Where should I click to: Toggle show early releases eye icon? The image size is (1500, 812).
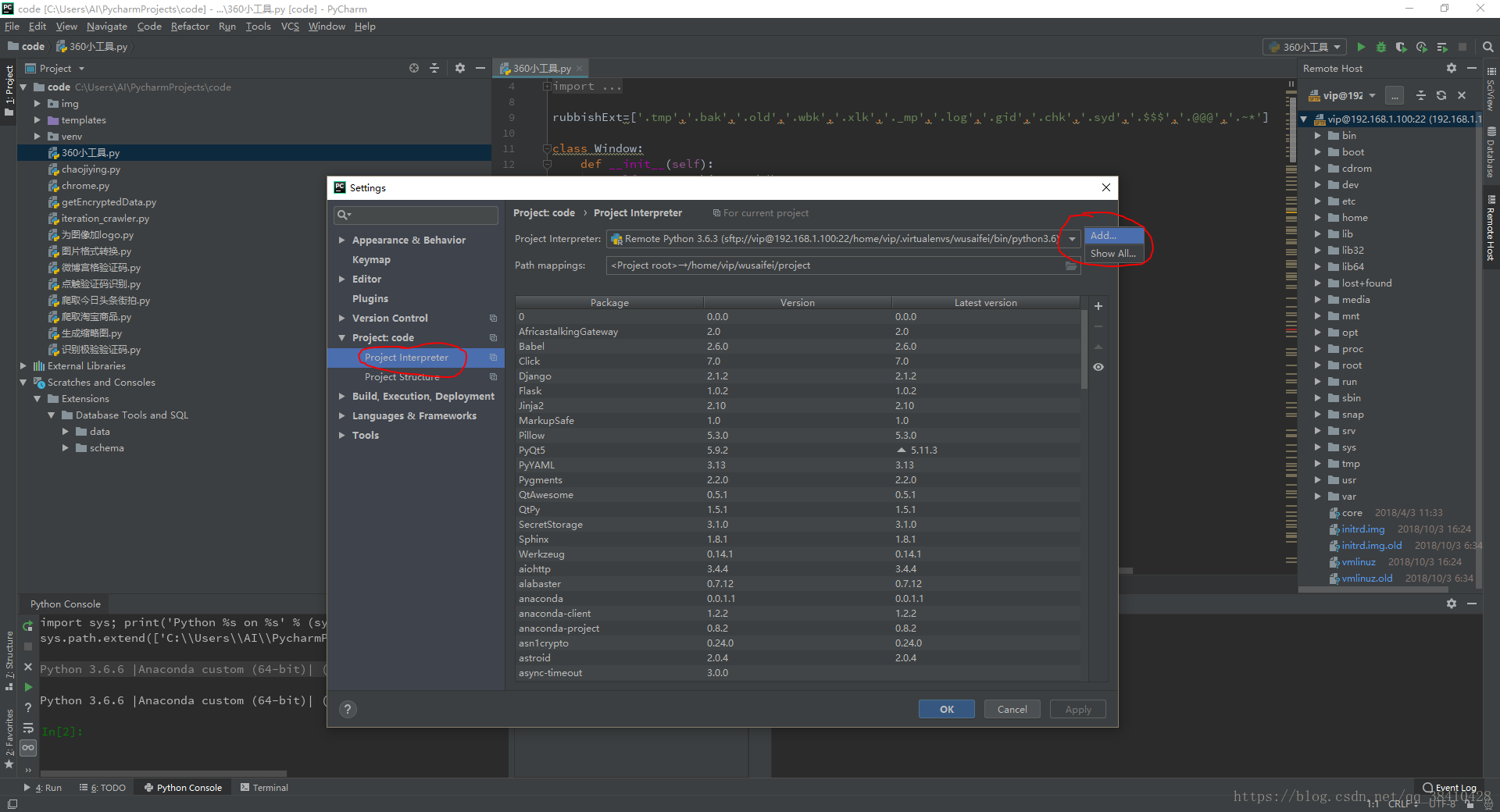(x=1098, y=367)
